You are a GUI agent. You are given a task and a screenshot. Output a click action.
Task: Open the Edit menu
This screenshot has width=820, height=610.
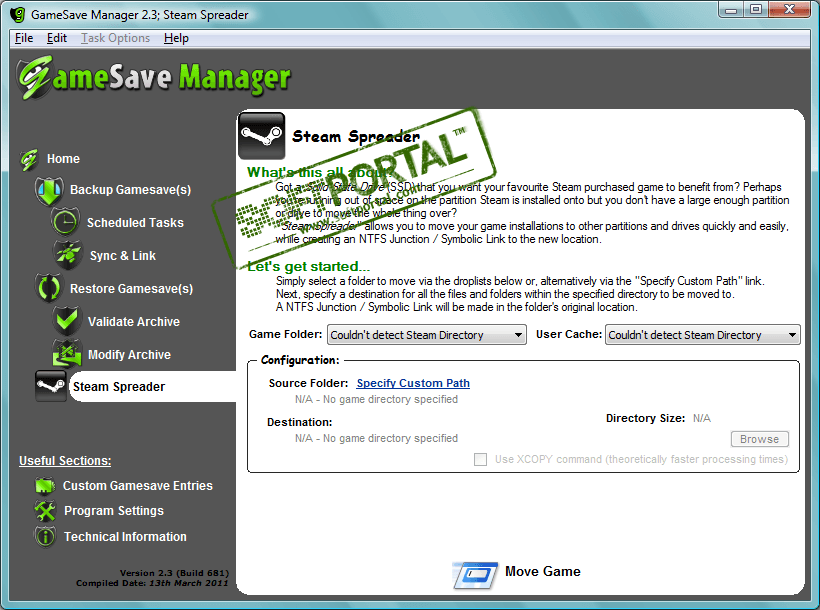(x=56, y=38)
